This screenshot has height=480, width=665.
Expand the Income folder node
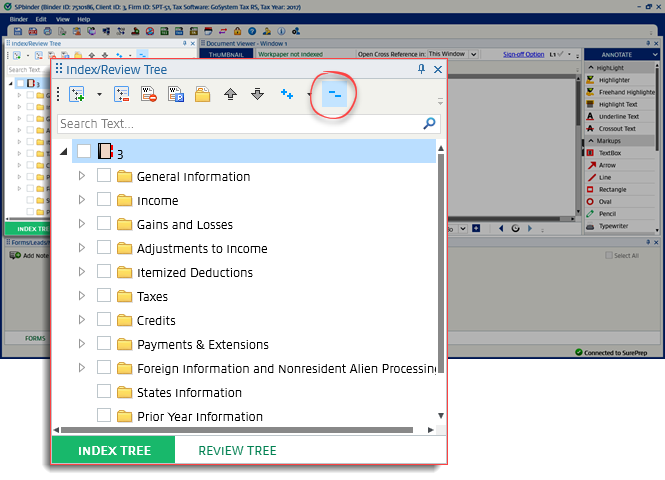[x=83, y=200]
